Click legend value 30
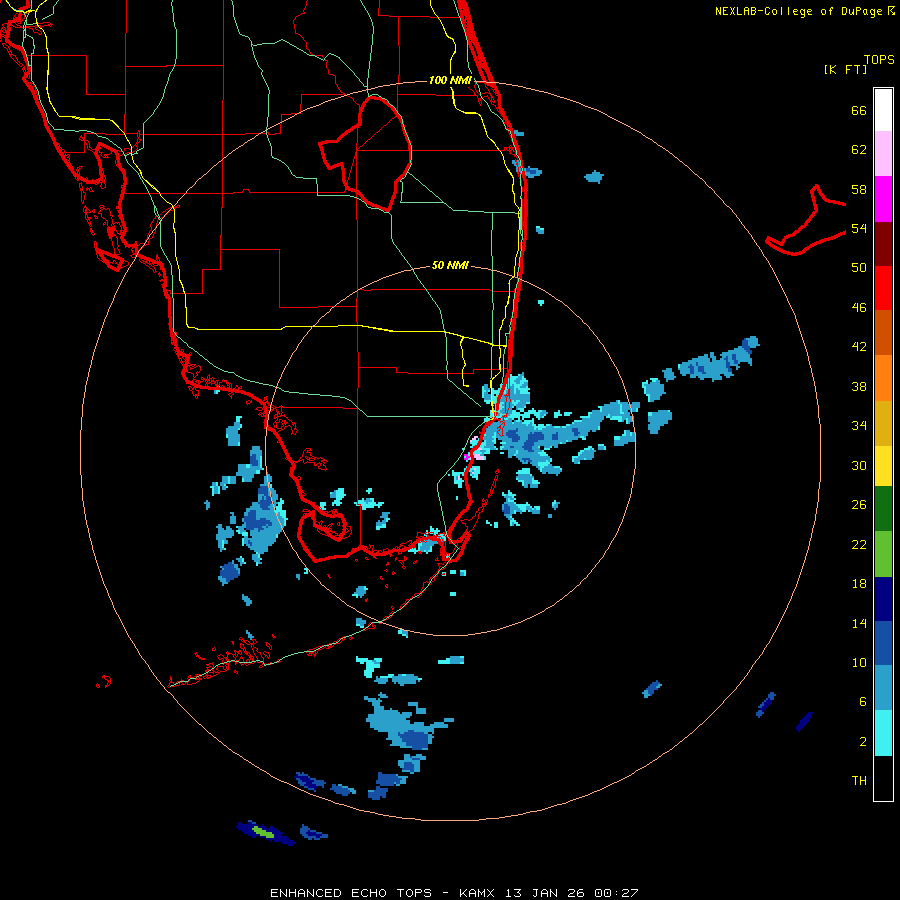Viewport: 900px width, 900px height. coord(859,465)
